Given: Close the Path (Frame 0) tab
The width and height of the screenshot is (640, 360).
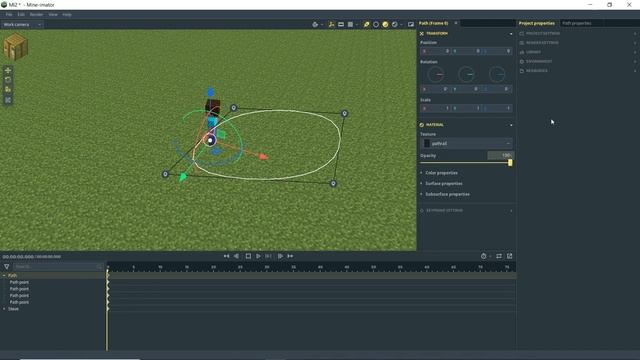Looking at the screenshot, I should click(456, 23).
